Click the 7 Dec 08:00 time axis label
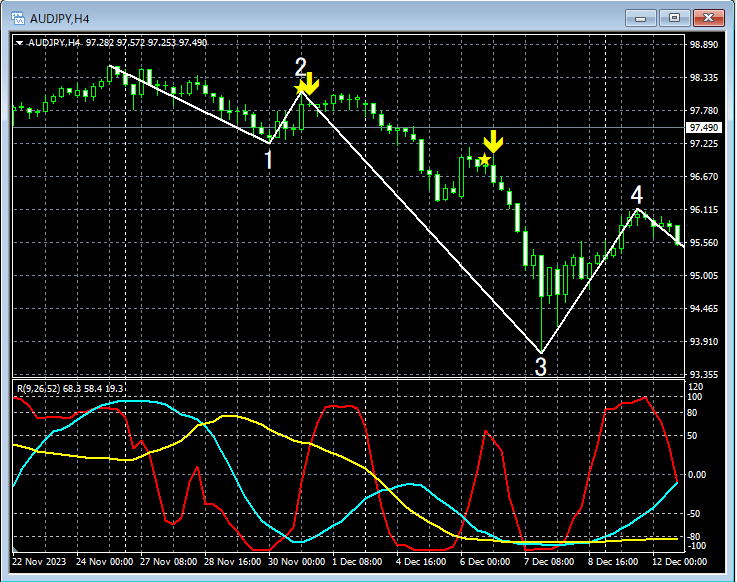Viewport: 737px width, 582px height. click(x=549, y=562)
